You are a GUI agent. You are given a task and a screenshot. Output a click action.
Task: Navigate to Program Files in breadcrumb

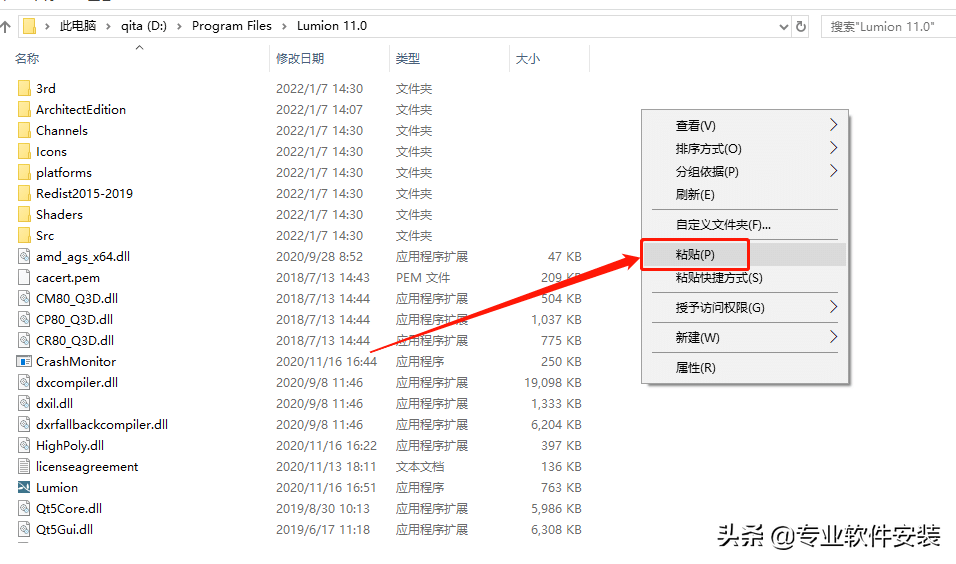[232, 26]
